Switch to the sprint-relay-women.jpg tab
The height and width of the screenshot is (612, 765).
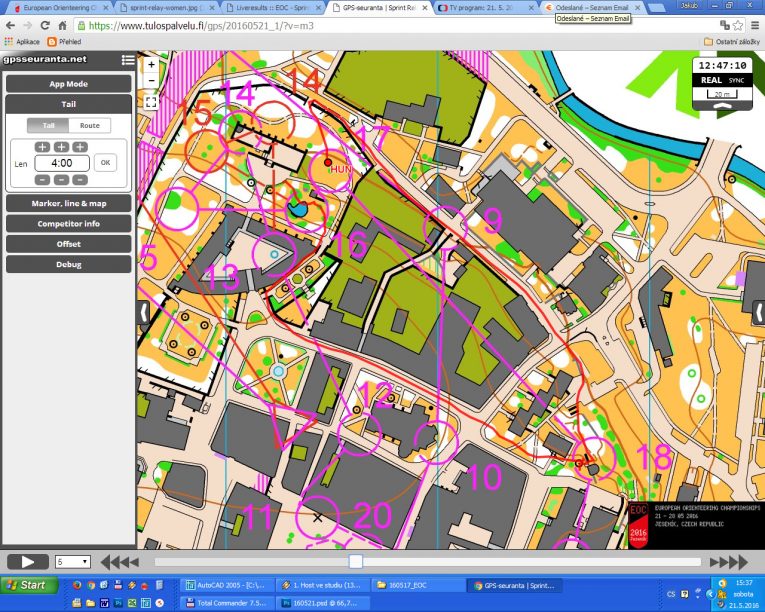[167, 8]
